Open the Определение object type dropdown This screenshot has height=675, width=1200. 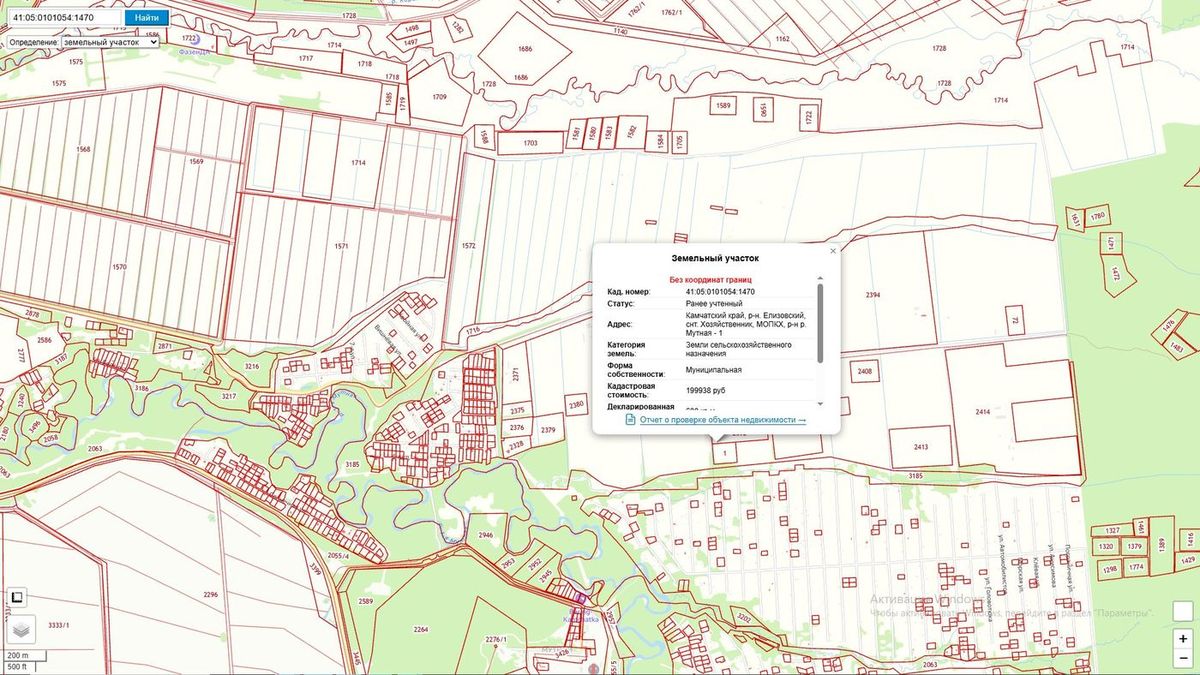click(110, 43)
